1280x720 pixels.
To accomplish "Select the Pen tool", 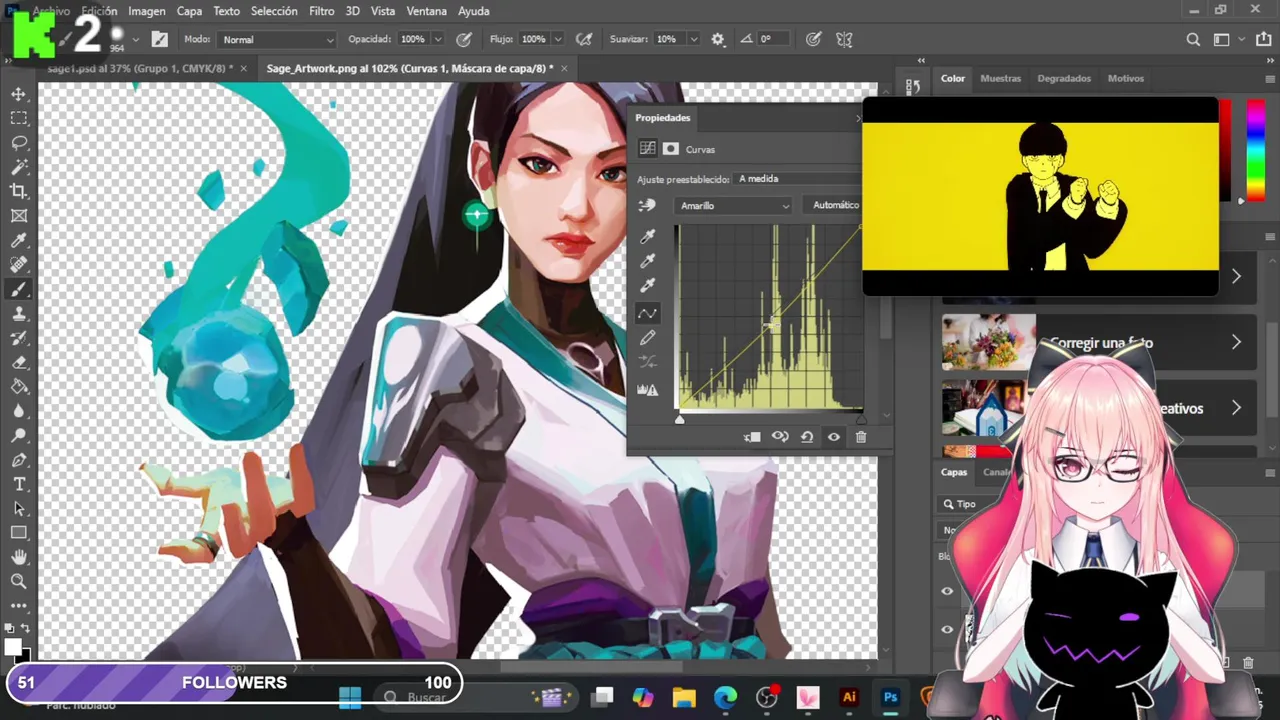I will [19, 460].
